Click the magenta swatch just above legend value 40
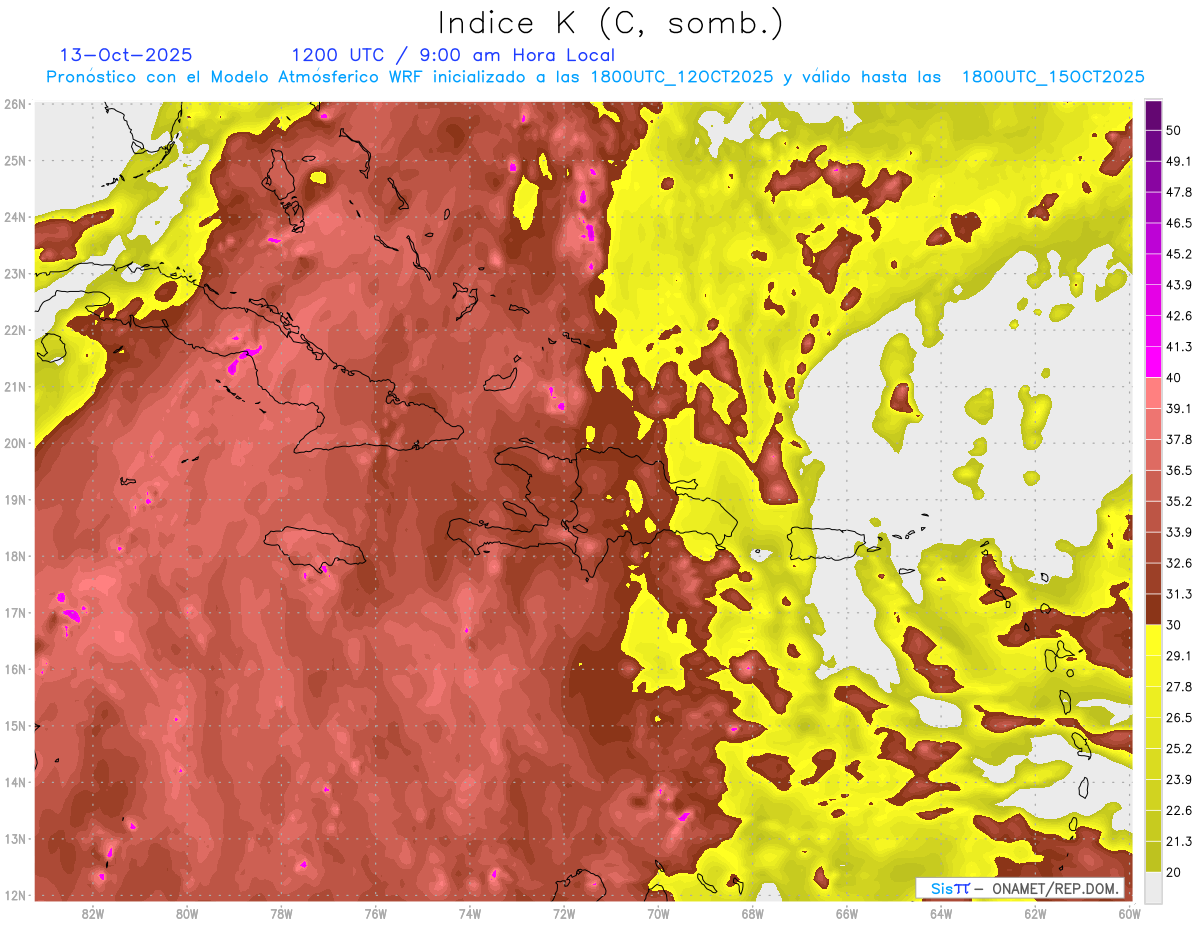1200x927 pixels. (x=1154, y=361)
